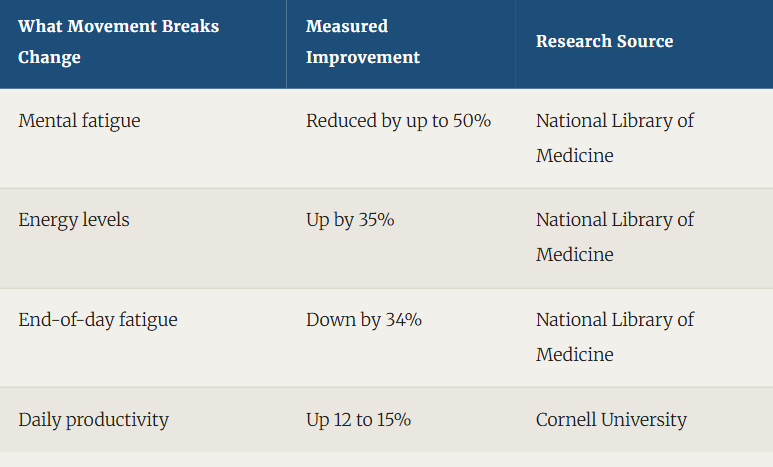Click National Library of Medicine in Energy levels row
773x467 pixels.
click(615, 237)
